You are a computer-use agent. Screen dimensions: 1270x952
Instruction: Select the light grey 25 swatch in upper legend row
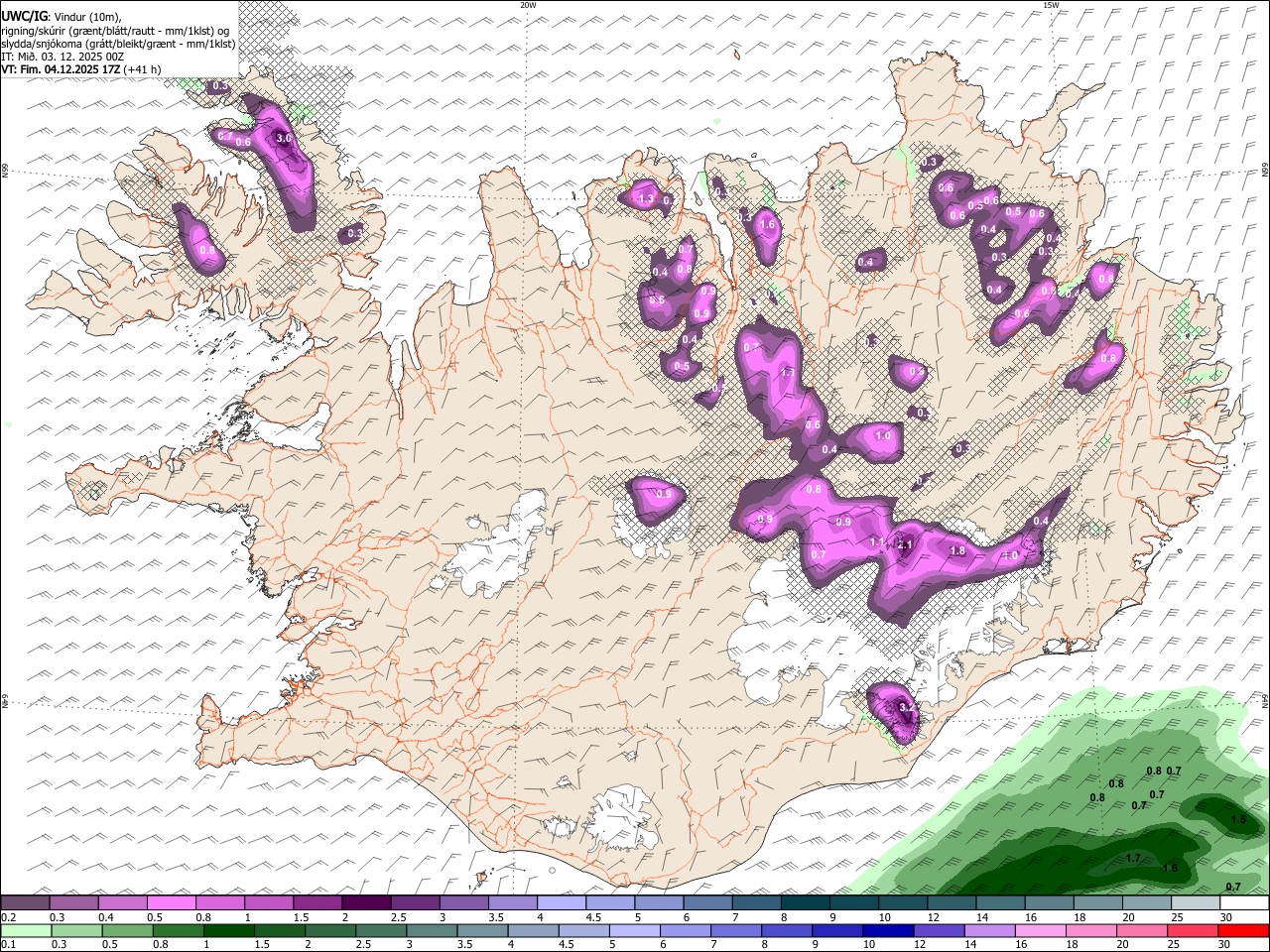point(1195,902)
